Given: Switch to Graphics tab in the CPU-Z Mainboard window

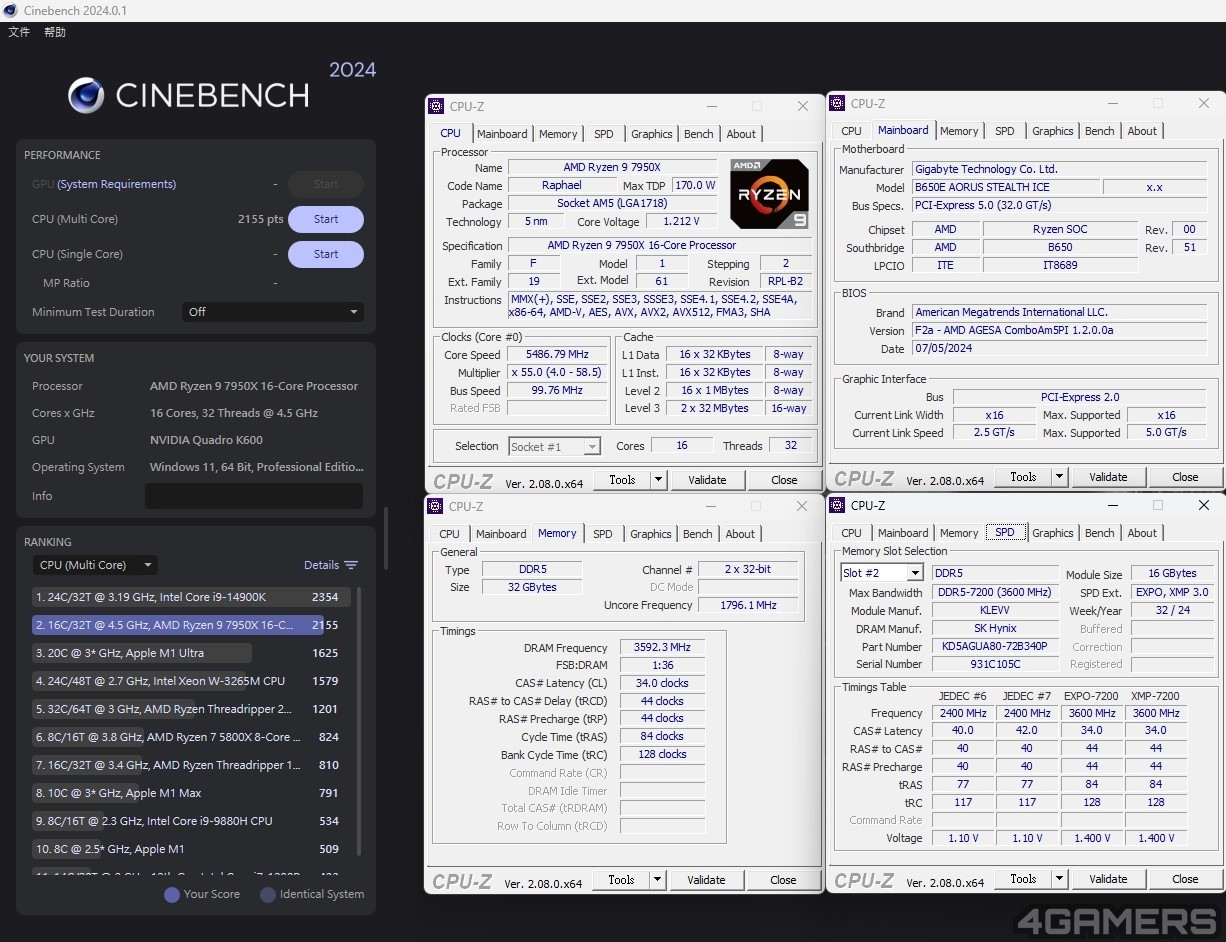Looking at the screenshot, I should (x=1053, y=131).
